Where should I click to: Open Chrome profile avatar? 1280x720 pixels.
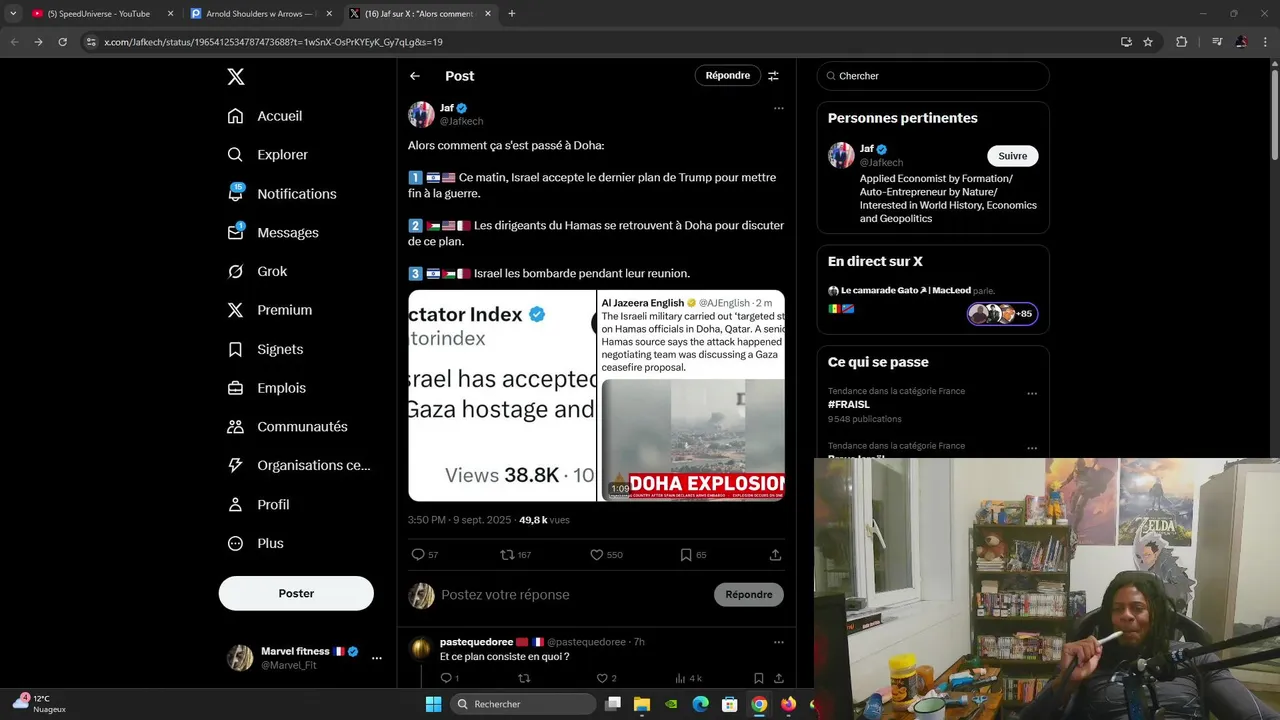point(1241,42)
